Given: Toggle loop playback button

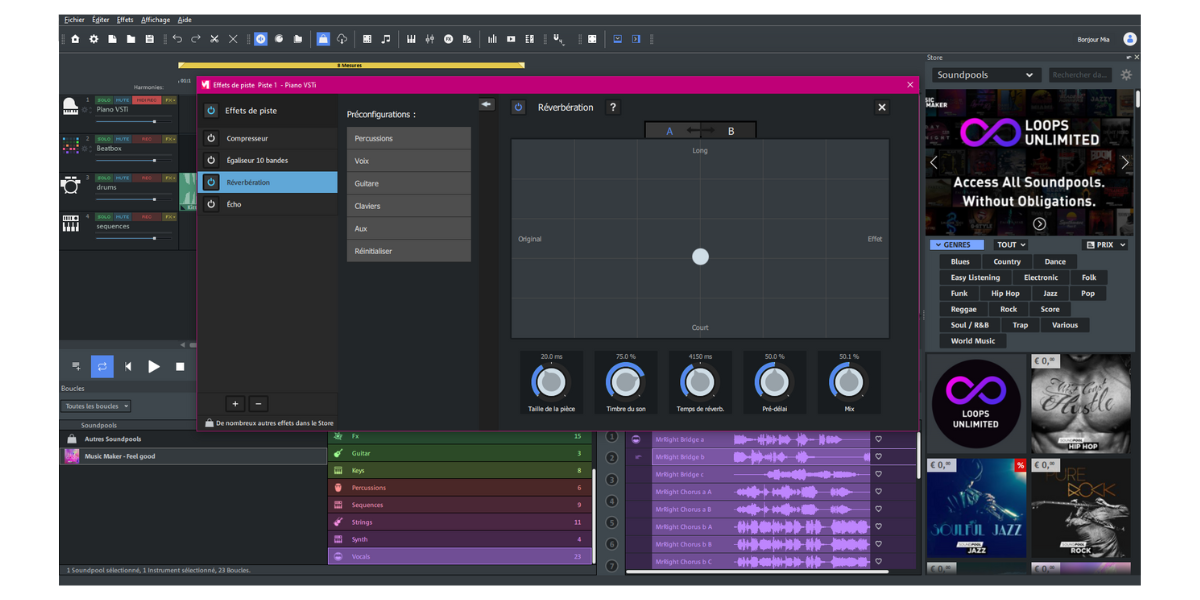Looking at the screenshot, I should pos(102,366).
